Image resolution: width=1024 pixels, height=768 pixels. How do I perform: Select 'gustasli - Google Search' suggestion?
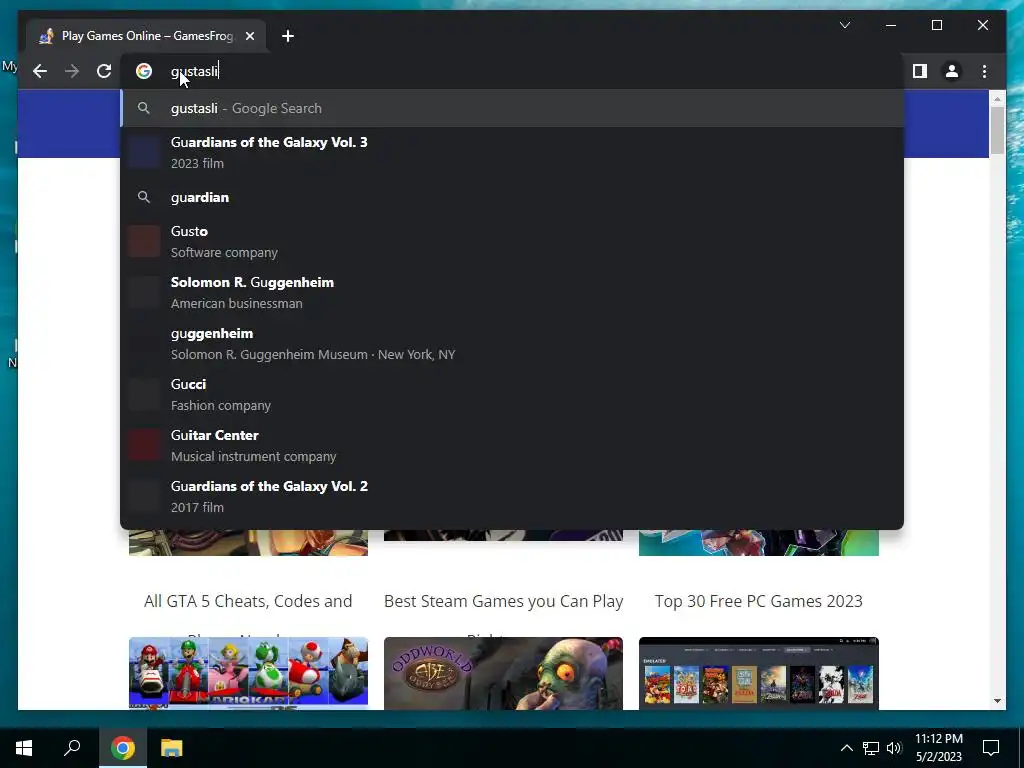click(x=512, y=108)
